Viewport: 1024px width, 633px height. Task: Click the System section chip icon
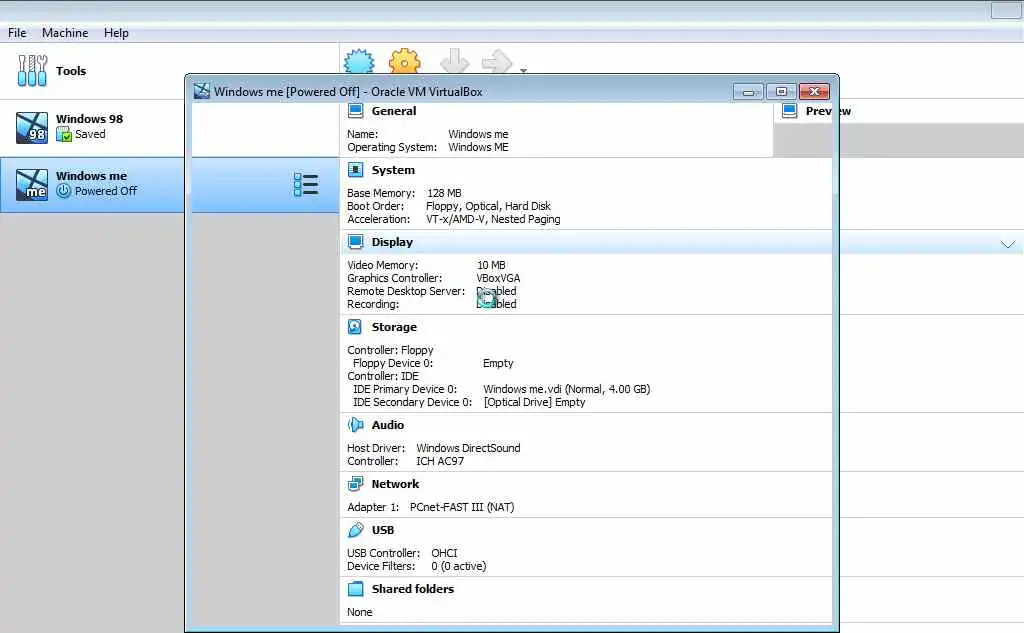pos(355,170)
